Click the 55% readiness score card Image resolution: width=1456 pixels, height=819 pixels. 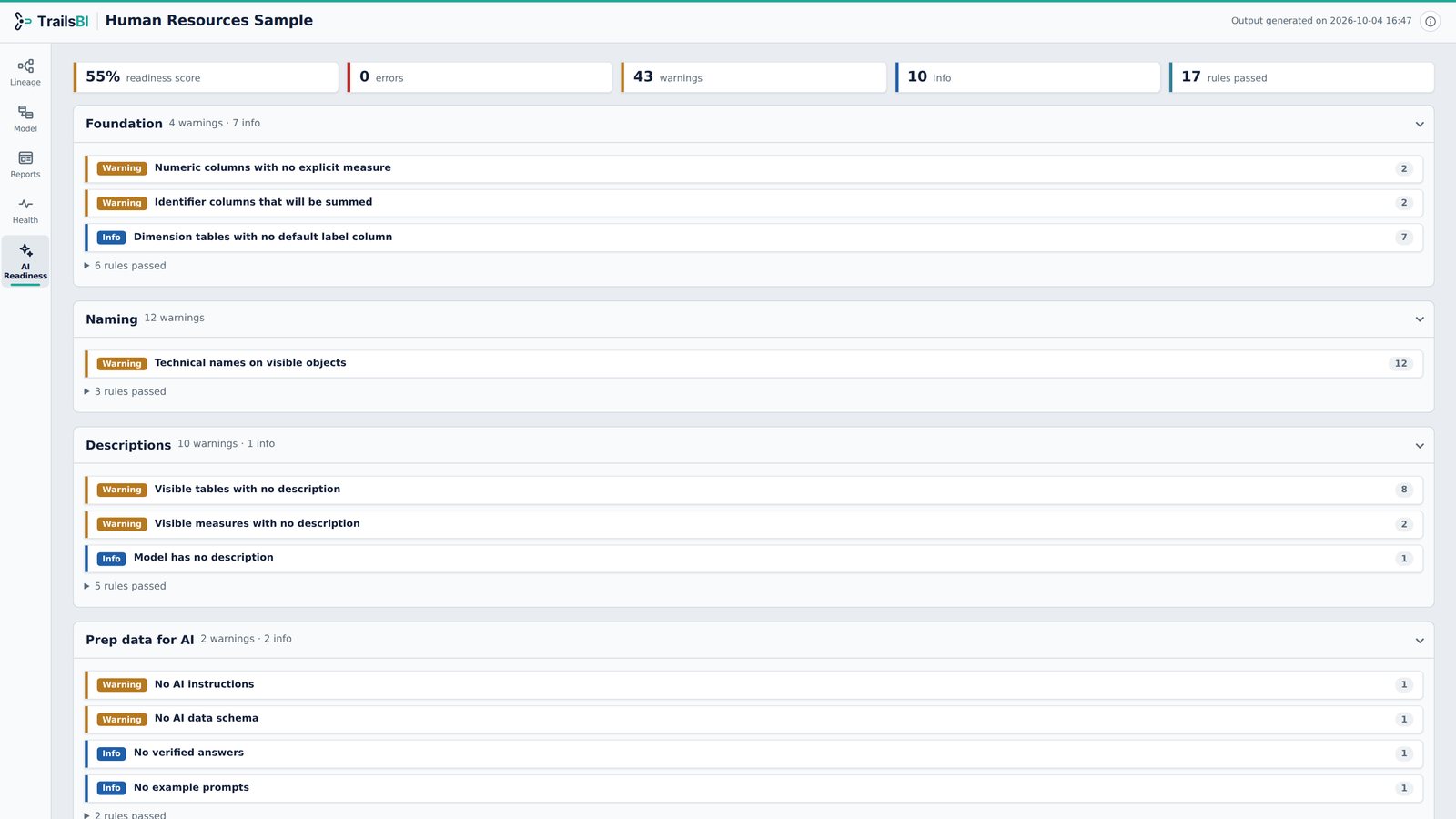click(206, 77)
